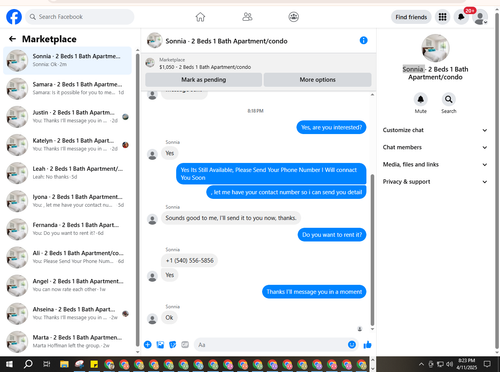Open the apps grid menu icon
This screenshot has width=500, height=372.
442,17
